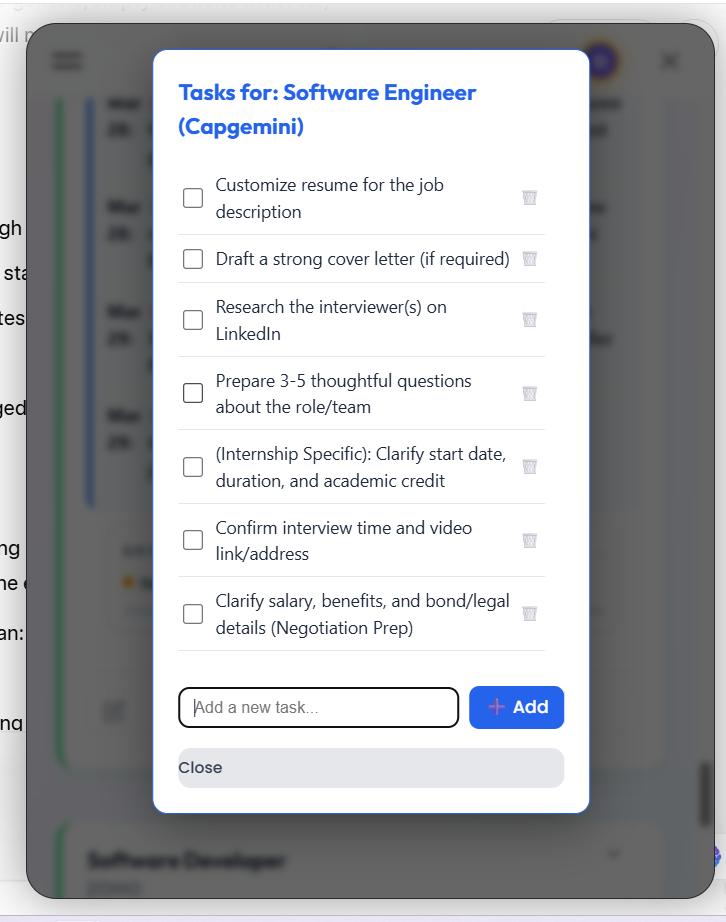726x922 pixels.
Task: Click the plus icon inside the Add button
Action: (x=498, y=707)
